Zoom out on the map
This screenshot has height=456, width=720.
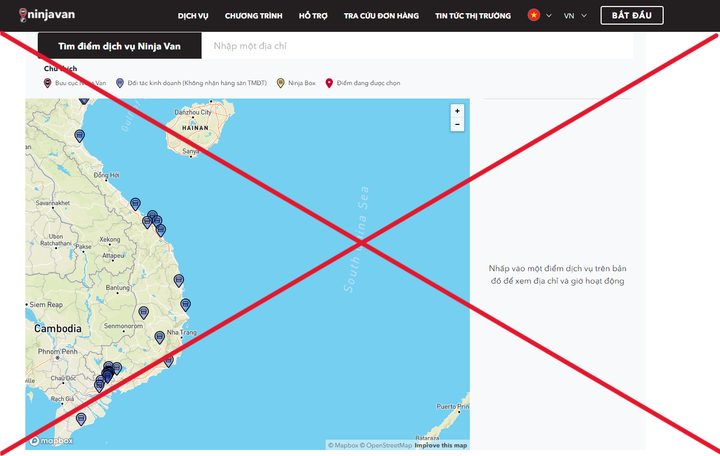tap(457, 125)
